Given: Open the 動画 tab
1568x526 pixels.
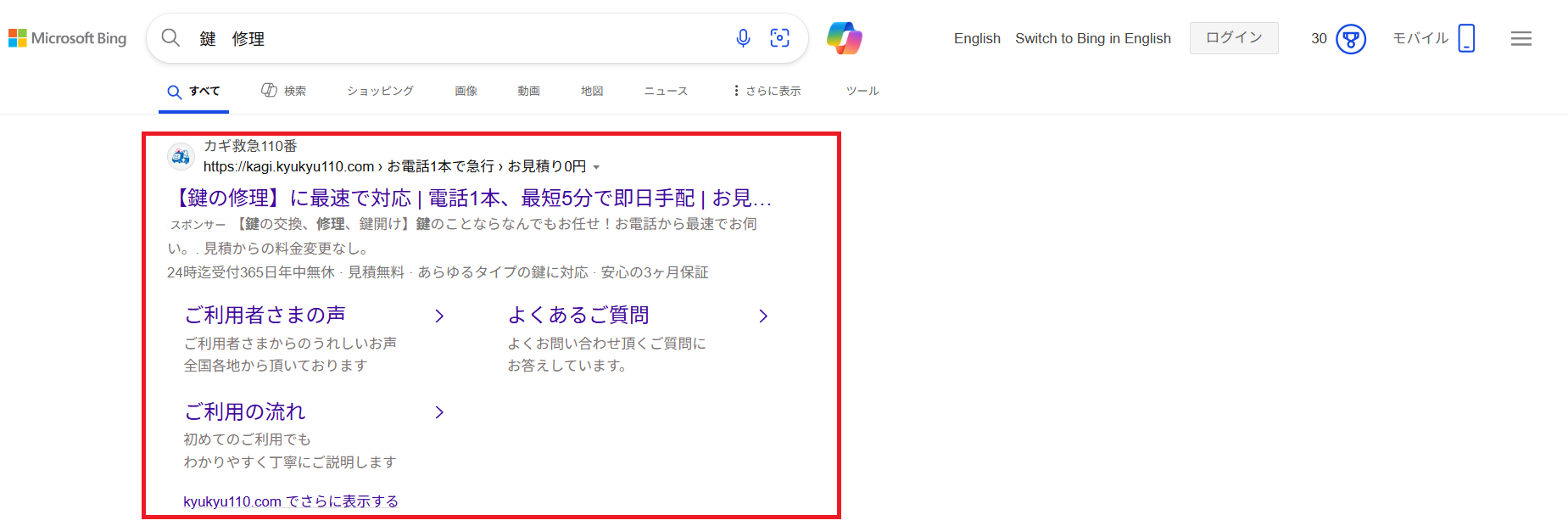Looking at the screenshot, I should [529, 91].
